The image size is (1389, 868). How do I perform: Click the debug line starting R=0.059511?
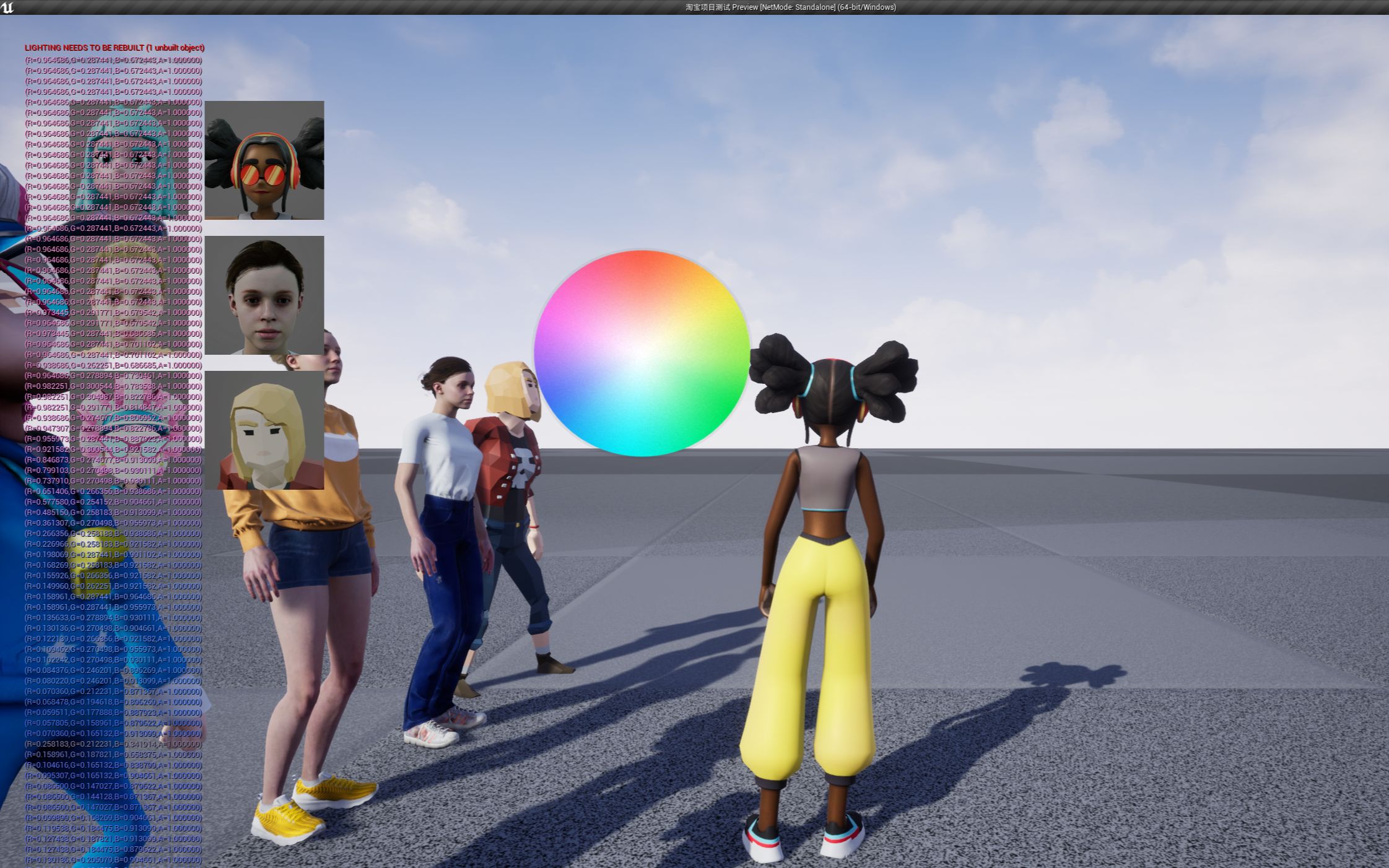coord(113,713)
